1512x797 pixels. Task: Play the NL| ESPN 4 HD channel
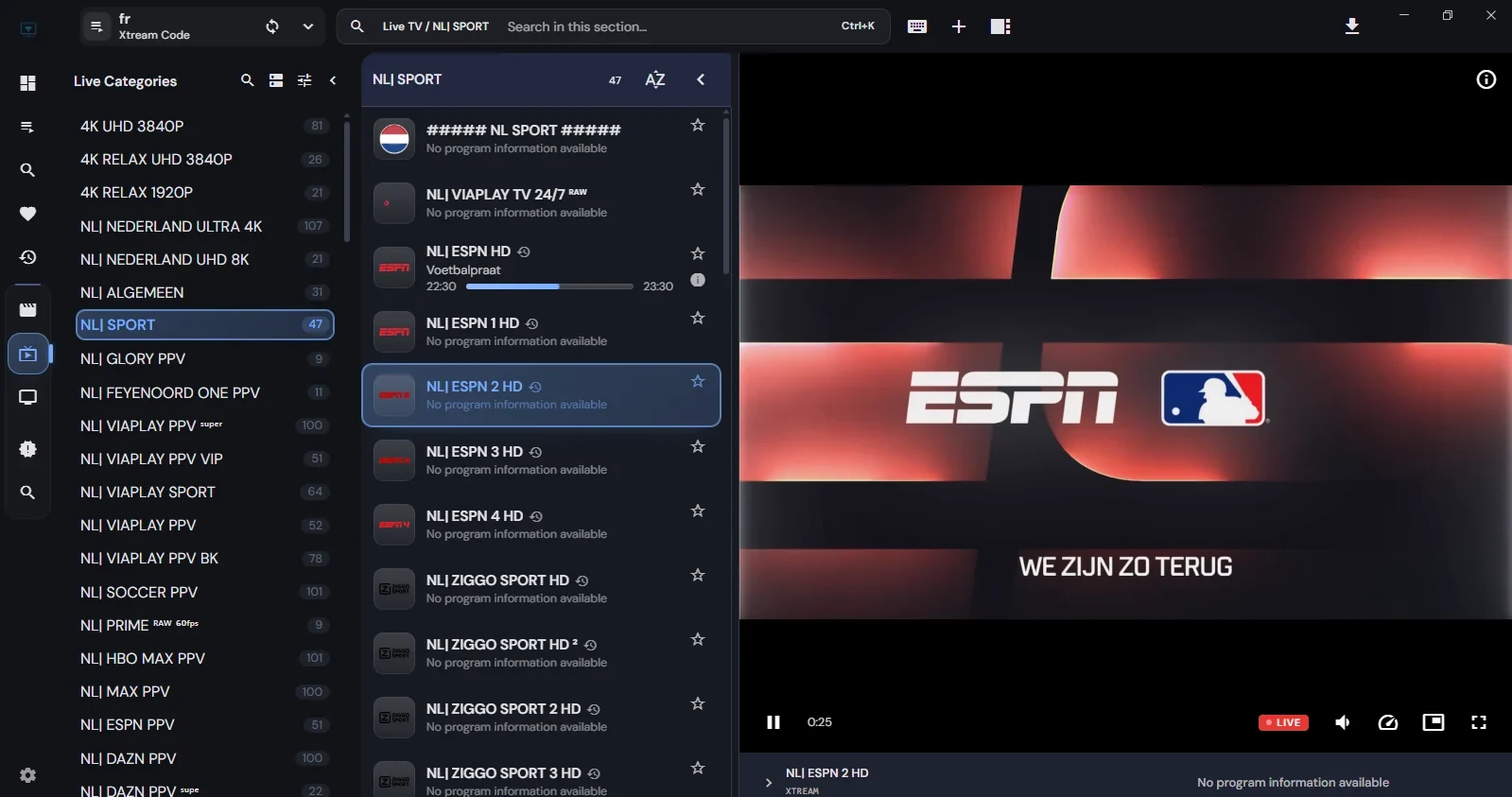click(x=541, y=525)
